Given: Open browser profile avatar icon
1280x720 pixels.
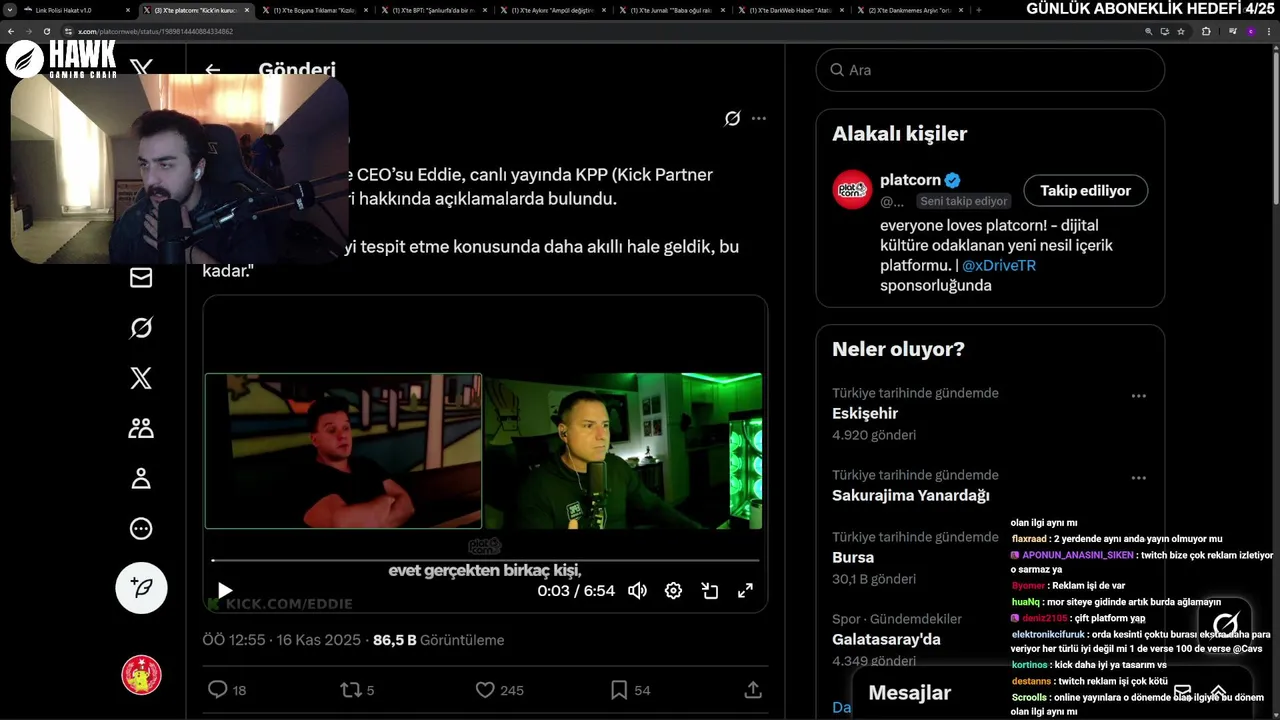Looking at the screenshot, I should pos(1250,32).
